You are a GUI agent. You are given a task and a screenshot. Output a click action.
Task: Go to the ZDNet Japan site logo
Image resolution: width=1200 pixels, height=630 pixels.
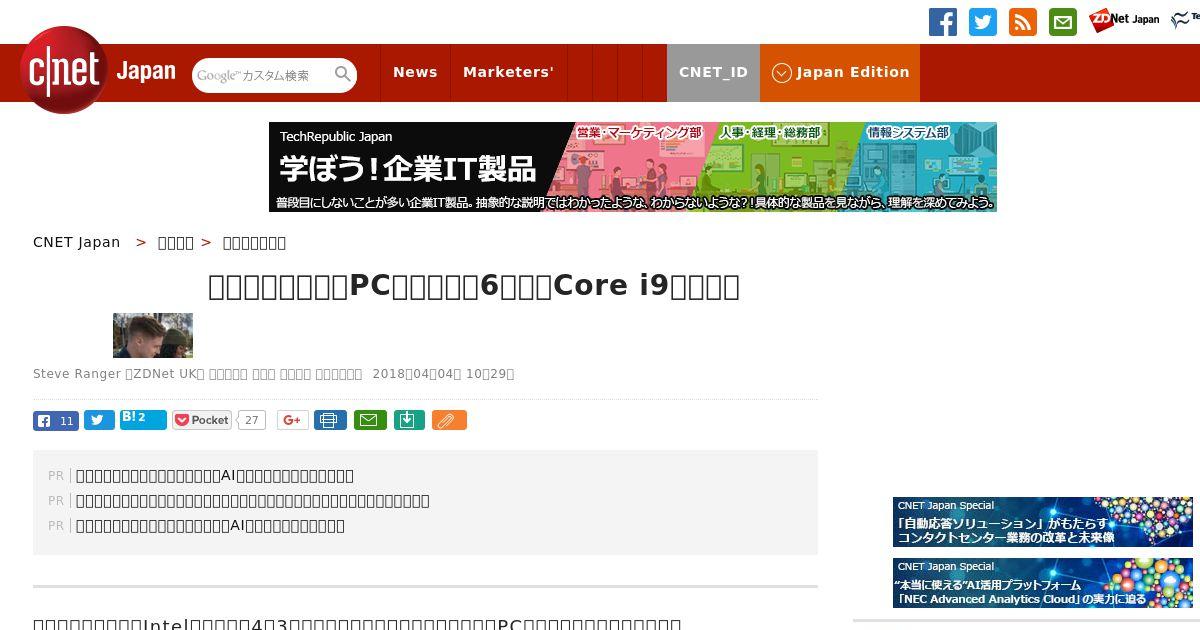pos(1124,20)
